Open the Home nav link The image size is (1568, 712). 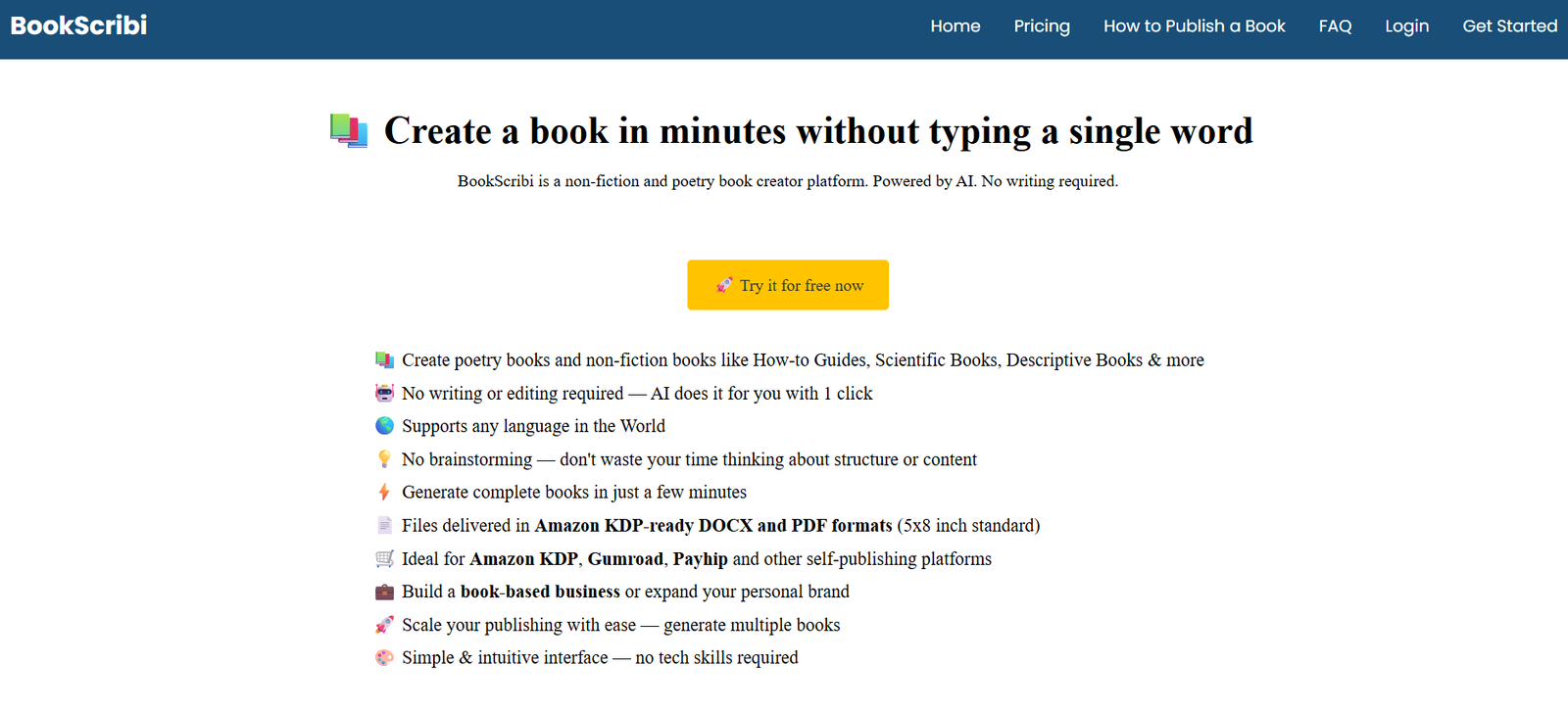955,26
